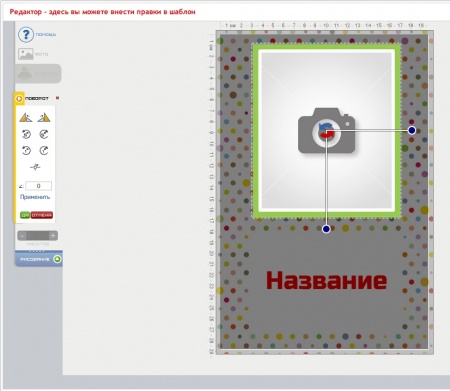
Task: Select the right triangle icon under Поворот
Action: (x=44, y=117)
